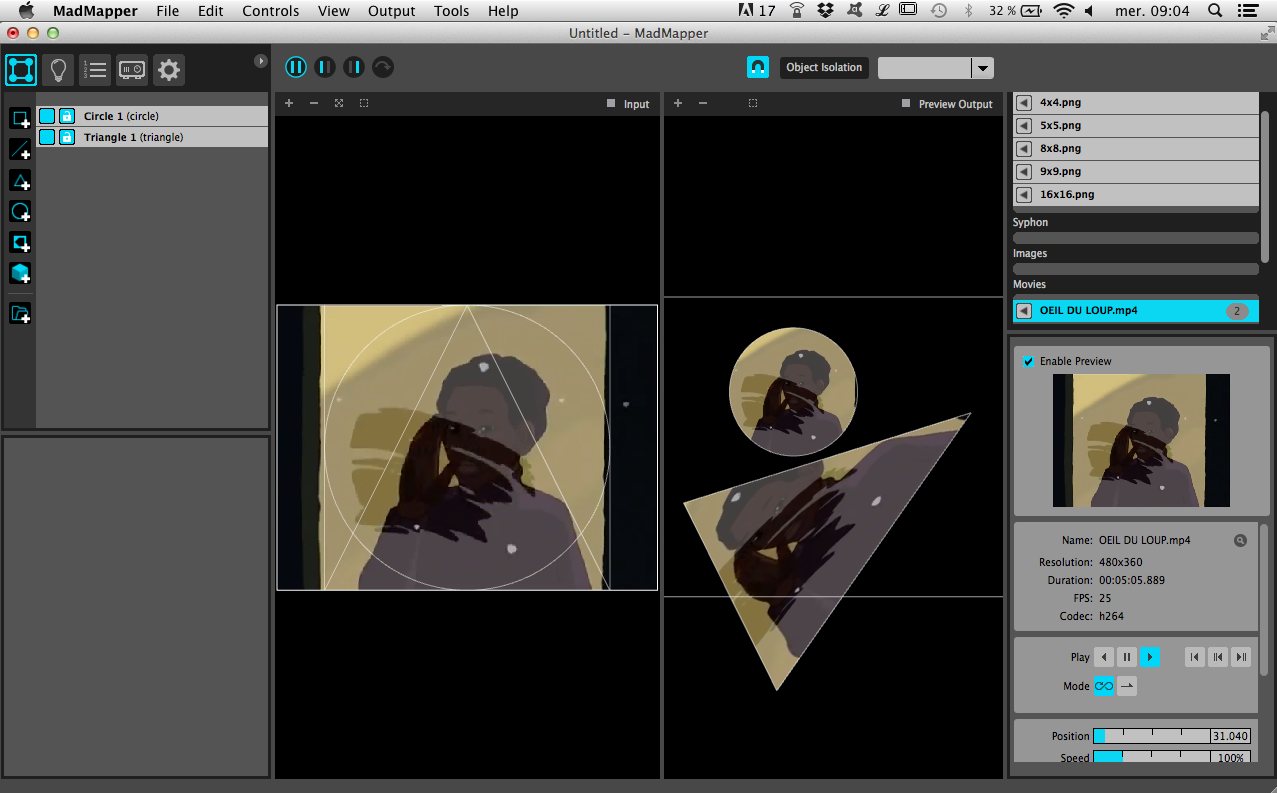The width and height of the screenshot is (1277, 793).
Task: Click the Object Isolation button
Action: [x=823, y=68]
